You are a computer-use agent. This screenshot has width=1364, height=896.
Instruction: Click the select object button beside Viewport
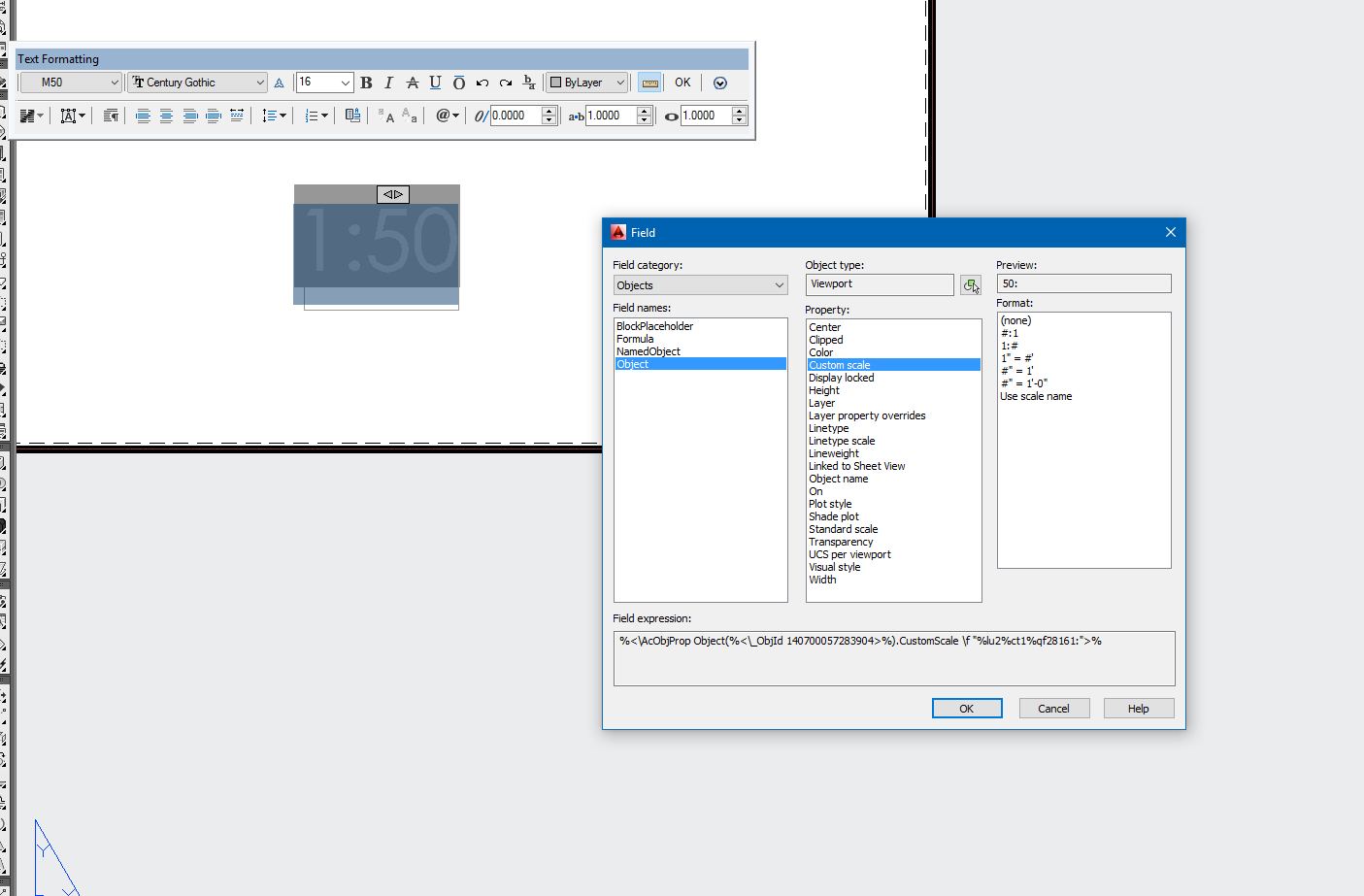pos(971,284)
